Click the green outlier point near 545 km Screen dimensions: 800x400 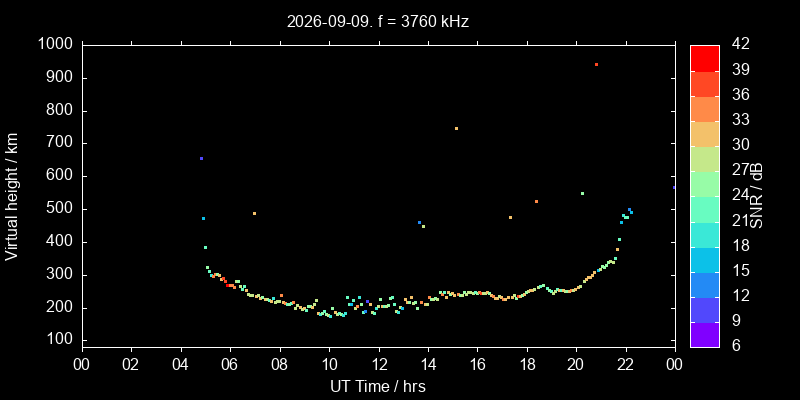pyautogui.click(x=582, y=194)
